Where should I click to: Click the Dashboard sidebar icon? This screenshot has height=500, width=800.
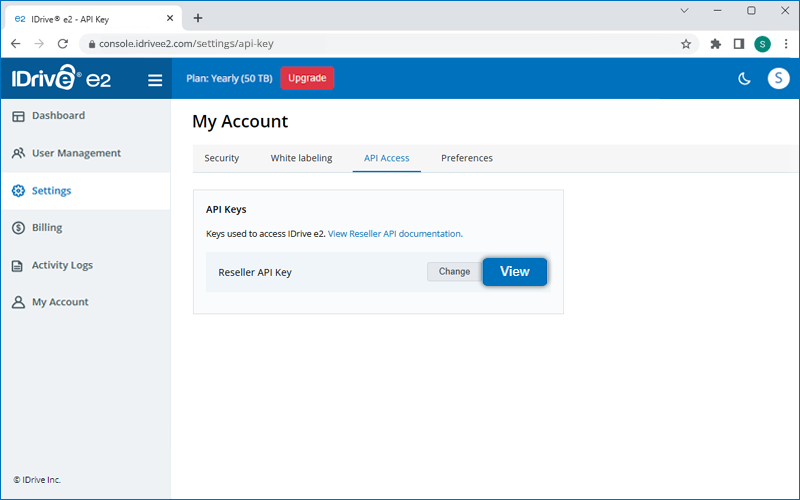[18, 116]
